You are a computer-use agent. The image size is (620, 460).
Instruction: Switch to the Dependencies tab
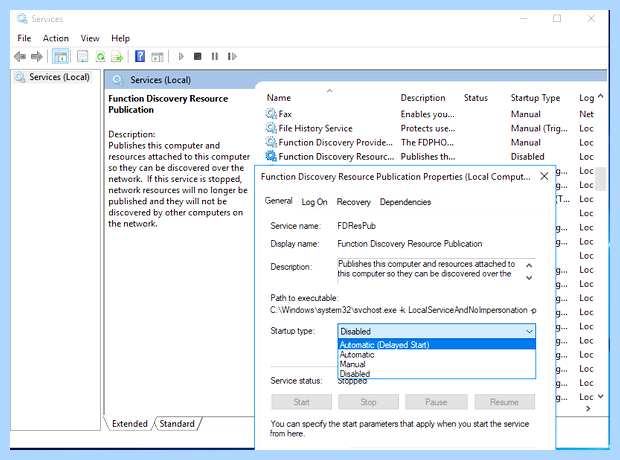tap(405, 202)
